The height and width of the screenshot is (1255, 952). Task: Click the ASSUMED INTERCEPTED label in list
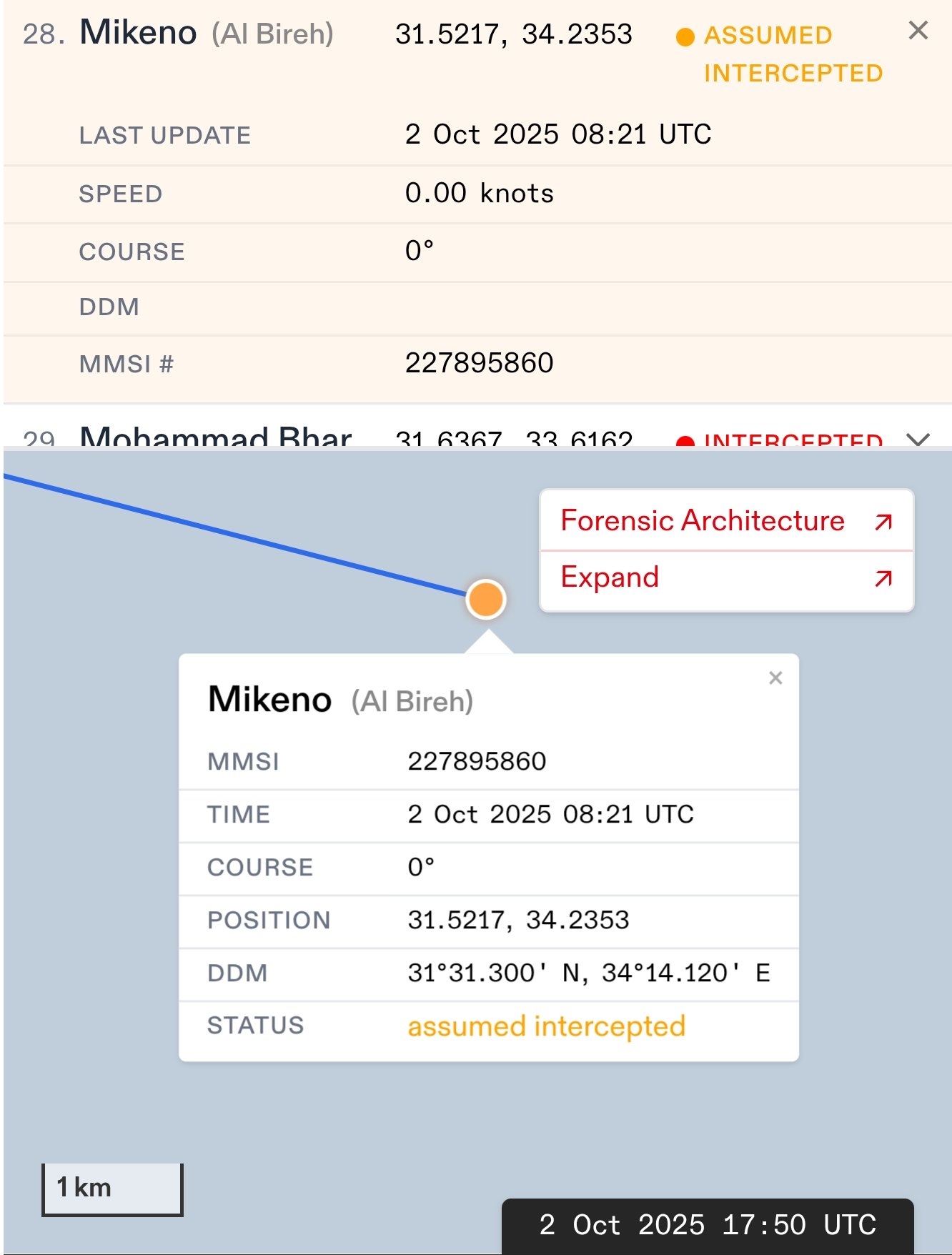tap(793, 54)
